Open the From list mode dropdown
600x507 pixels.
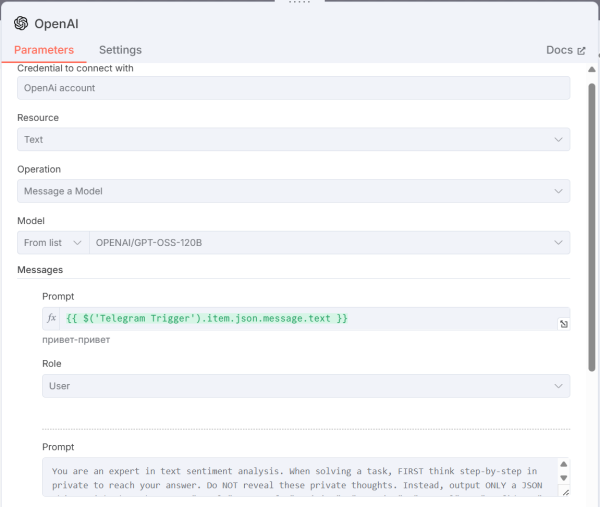(x=53, y=243)
